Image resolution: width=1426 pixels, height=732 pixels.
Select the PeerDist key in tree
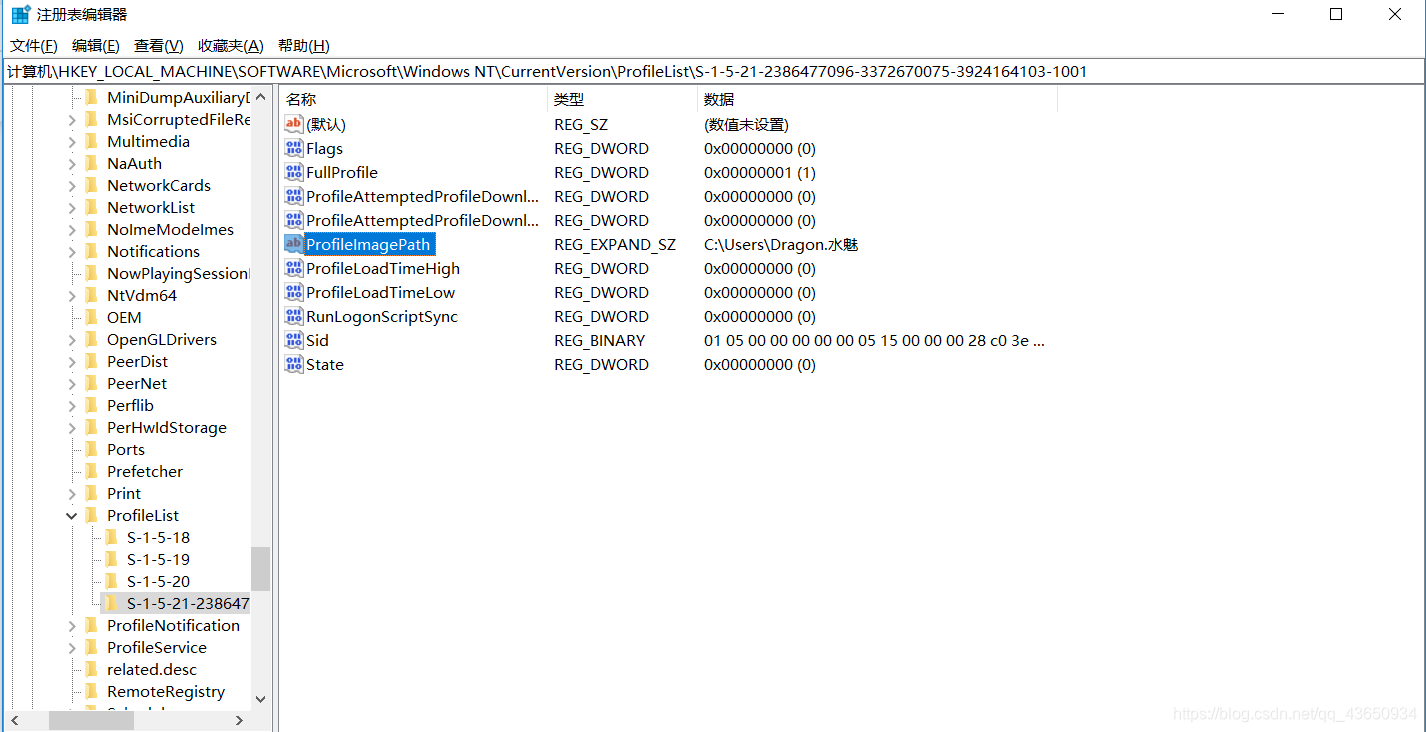(138, 362)
